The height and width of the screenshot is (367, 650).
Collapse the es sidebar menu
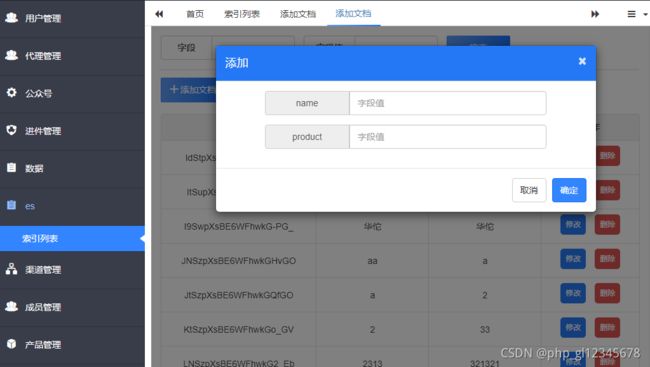tap(72, 206)
